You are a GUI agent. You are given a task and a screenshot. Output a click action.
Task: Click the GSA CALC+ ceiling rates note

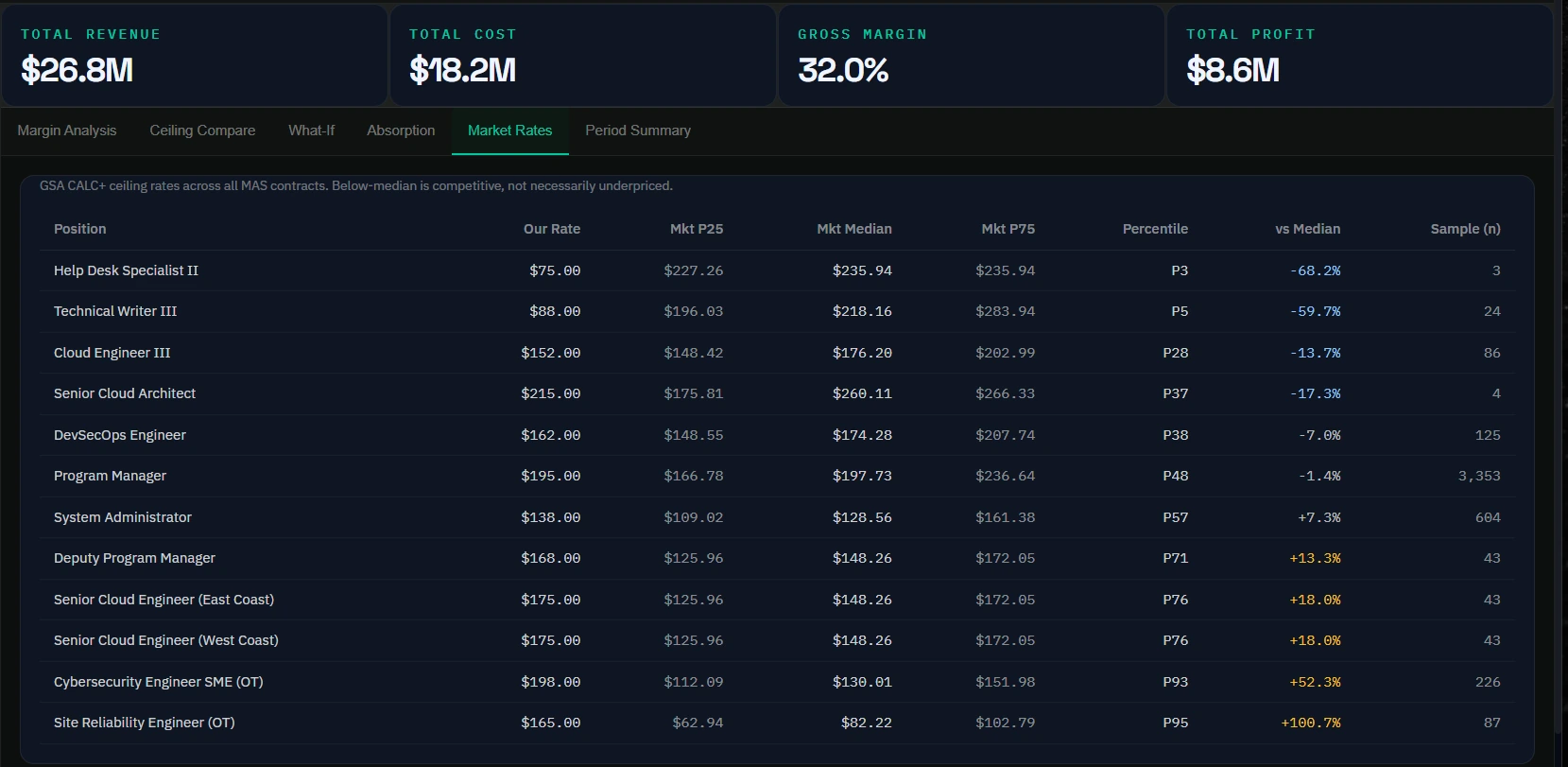click(356, 186)
